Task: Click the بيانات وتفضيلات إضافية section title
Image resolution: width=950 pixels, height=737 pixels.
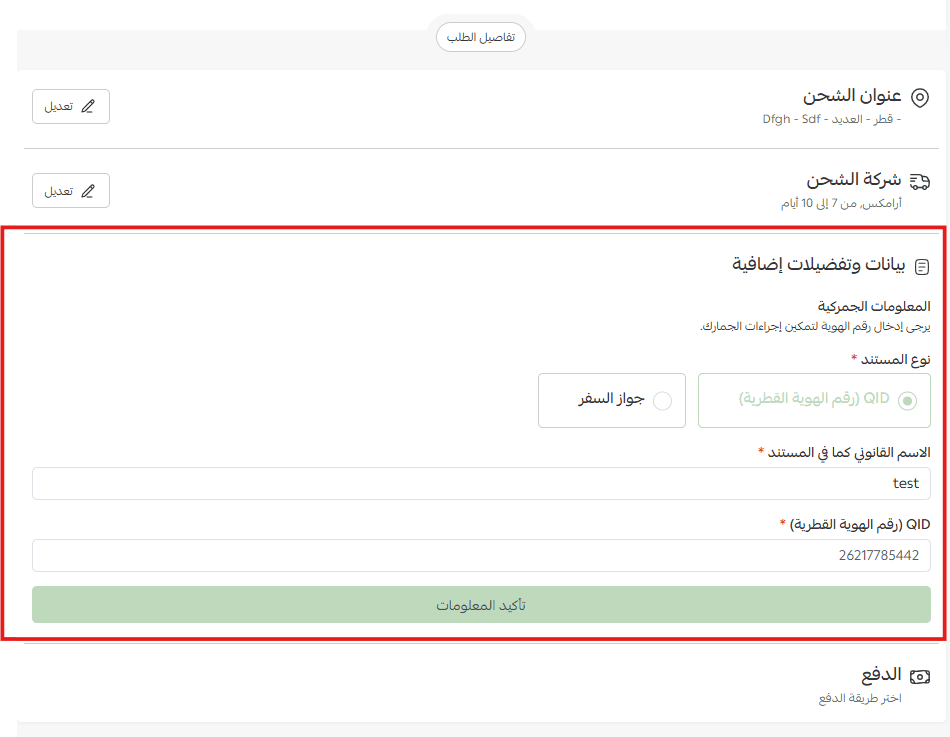Action: tap(818, 265)
